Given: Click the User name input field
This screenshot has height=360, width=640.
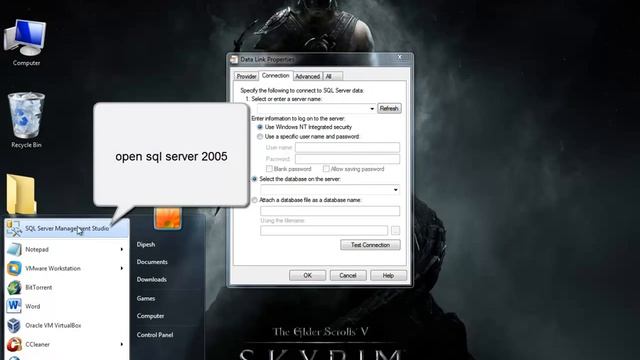Looking at the screenshot, I should (347, 147).
